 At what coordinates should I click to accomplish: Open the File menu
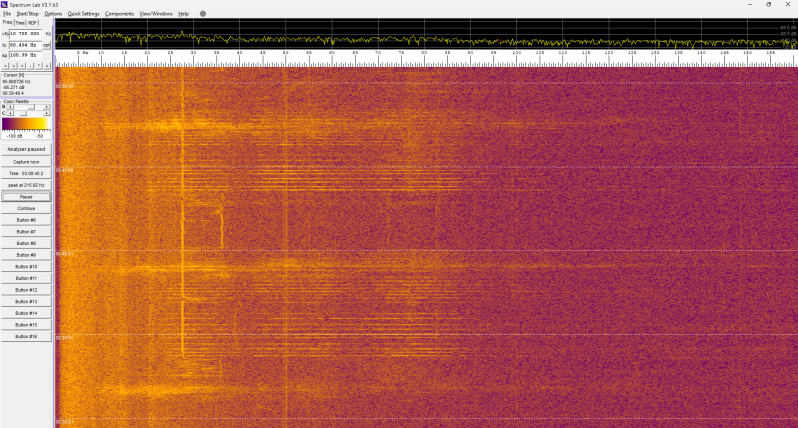click(x=7, y=14)
